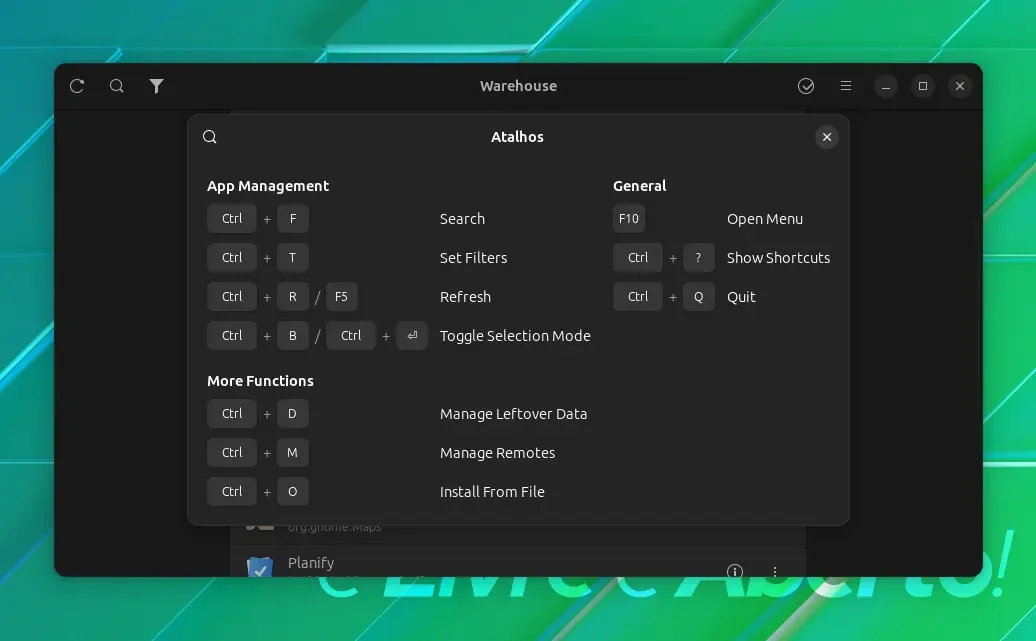
Task: Open the three-dot menu for Planify
Action: 774,571
